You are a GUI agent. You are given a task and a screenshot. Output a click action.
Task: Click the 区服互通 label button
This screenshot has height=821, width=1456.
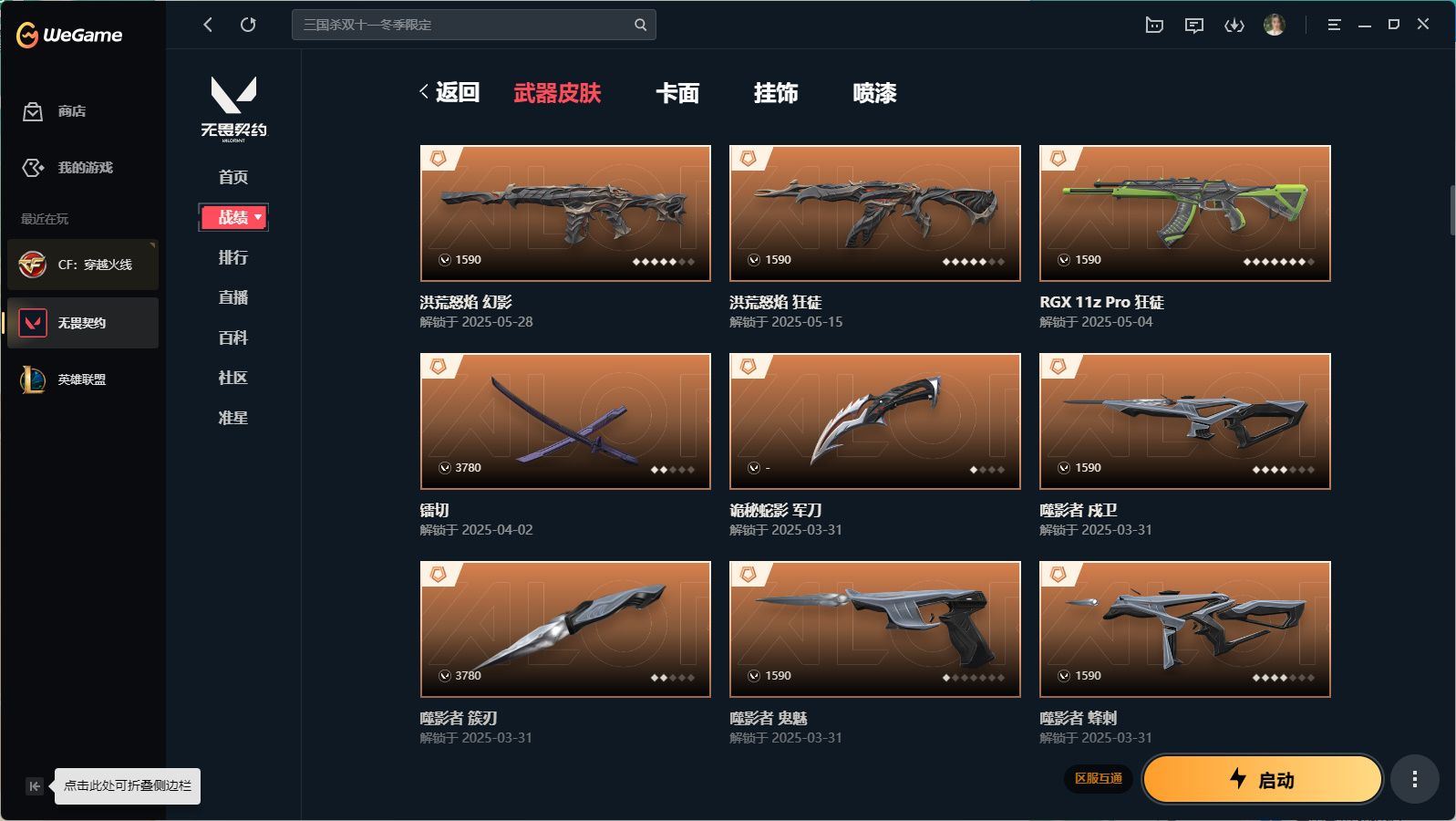(1099, 779)
